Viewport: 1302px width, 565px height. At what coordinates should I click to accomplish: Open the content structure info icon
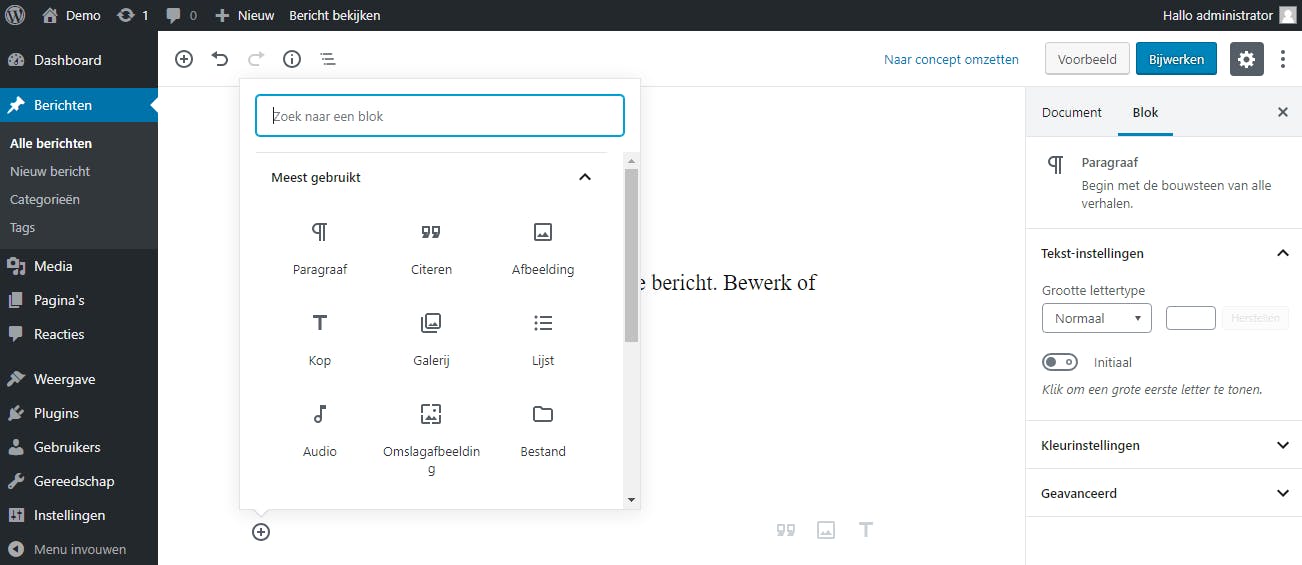[292, 59]
